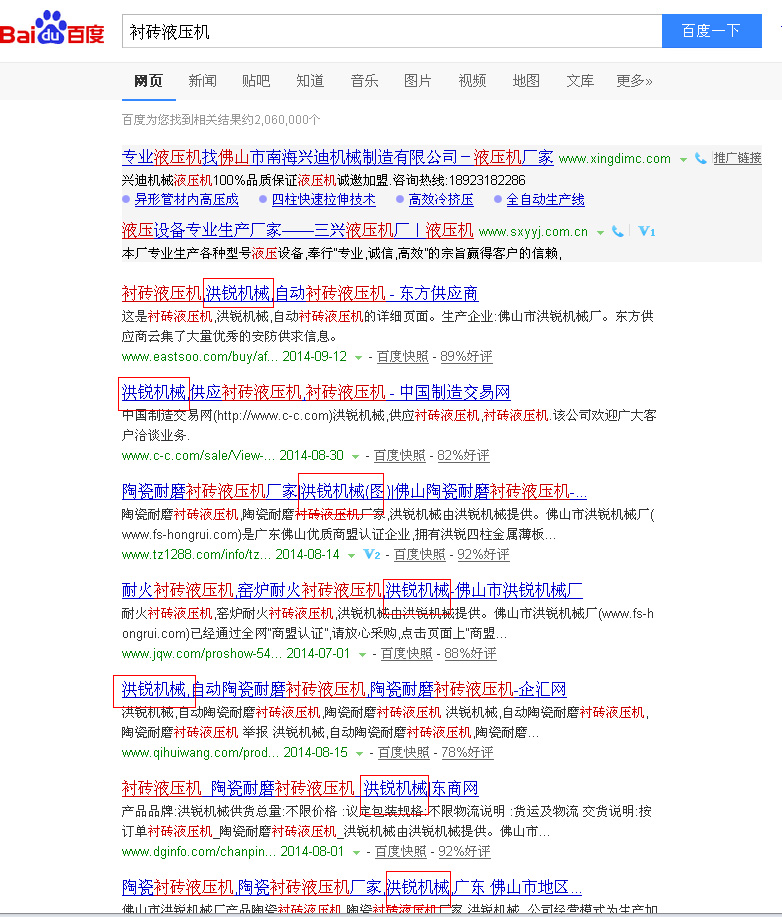Click the 92%好评 link on dginfo.com result

coord(464,852)
